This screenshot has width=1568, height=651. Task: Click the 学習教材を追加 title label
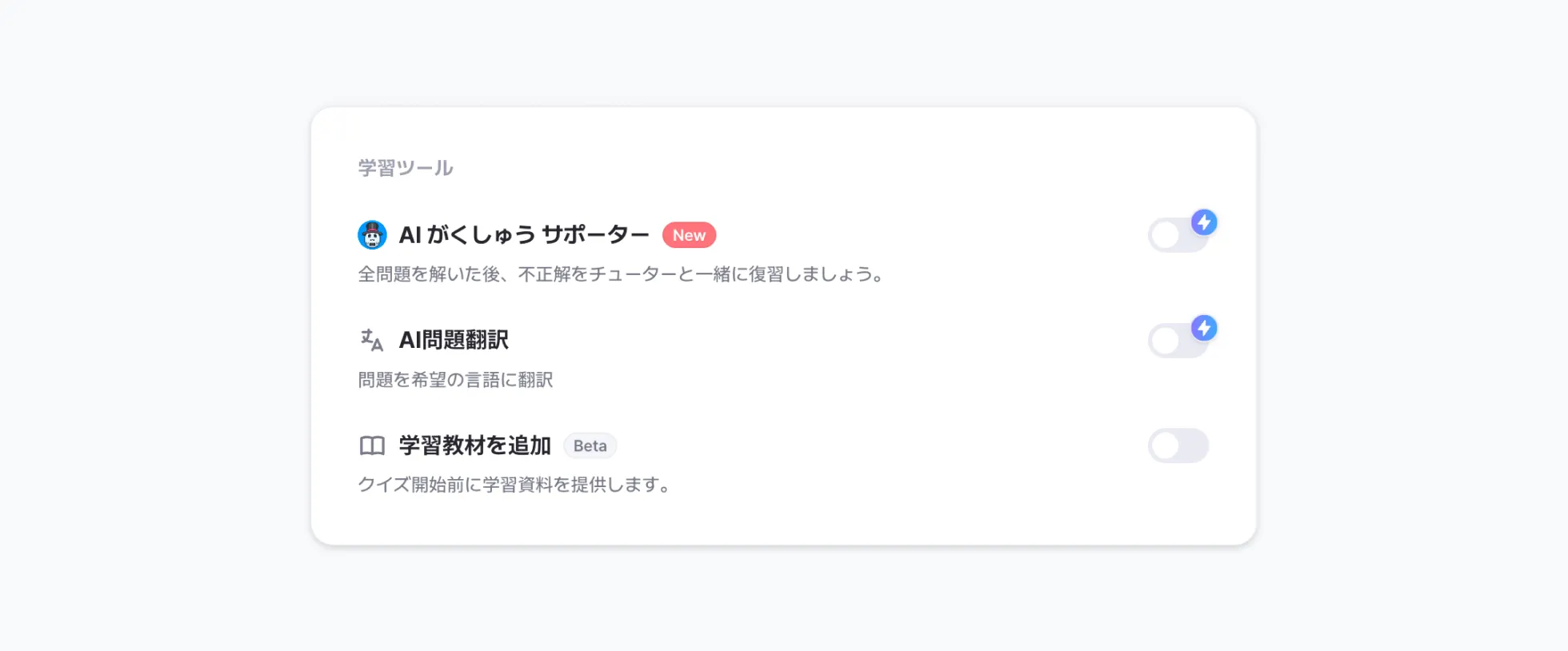point(475,445)
